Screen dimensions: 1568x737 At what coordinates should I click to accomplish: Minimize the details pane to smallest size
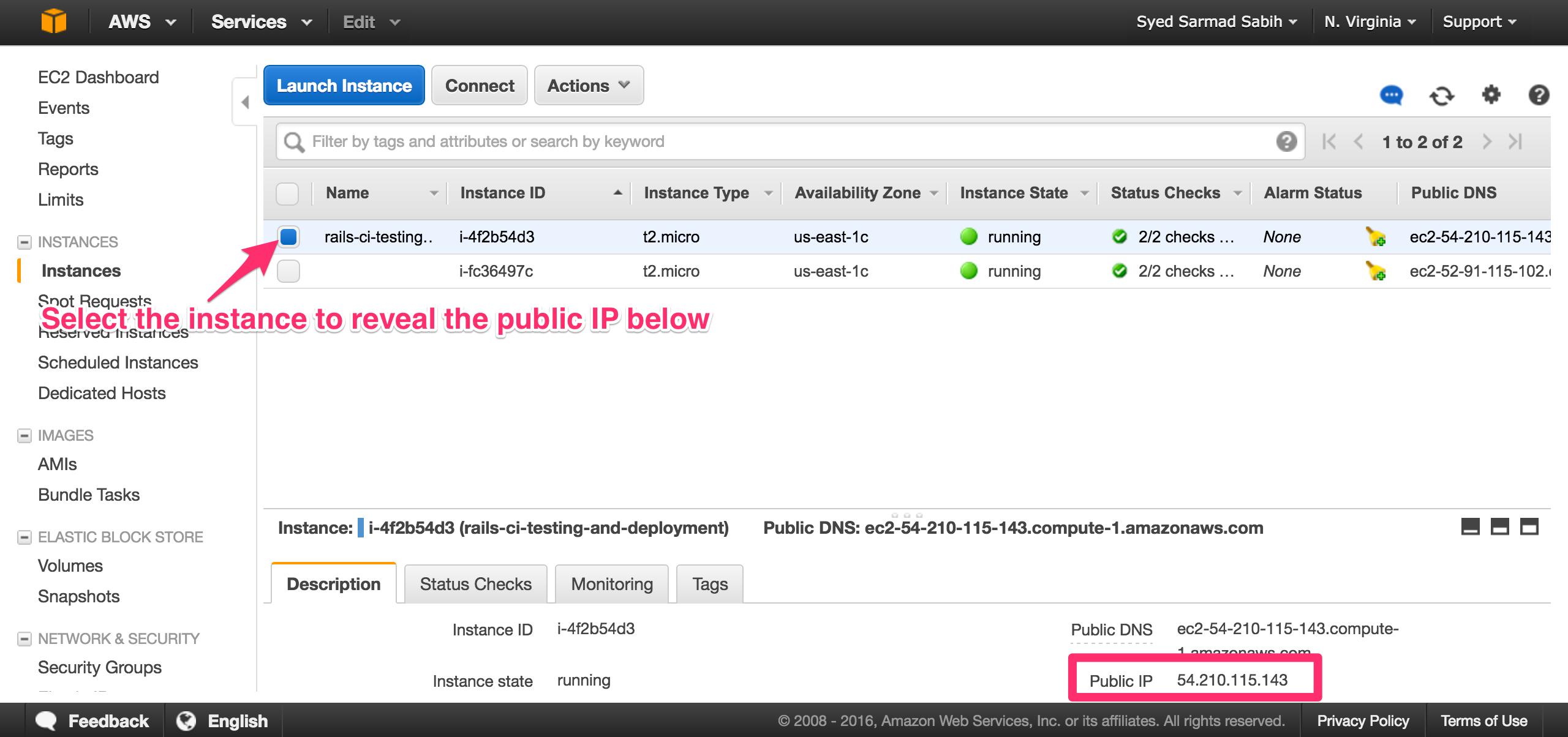click(1470, 526)
